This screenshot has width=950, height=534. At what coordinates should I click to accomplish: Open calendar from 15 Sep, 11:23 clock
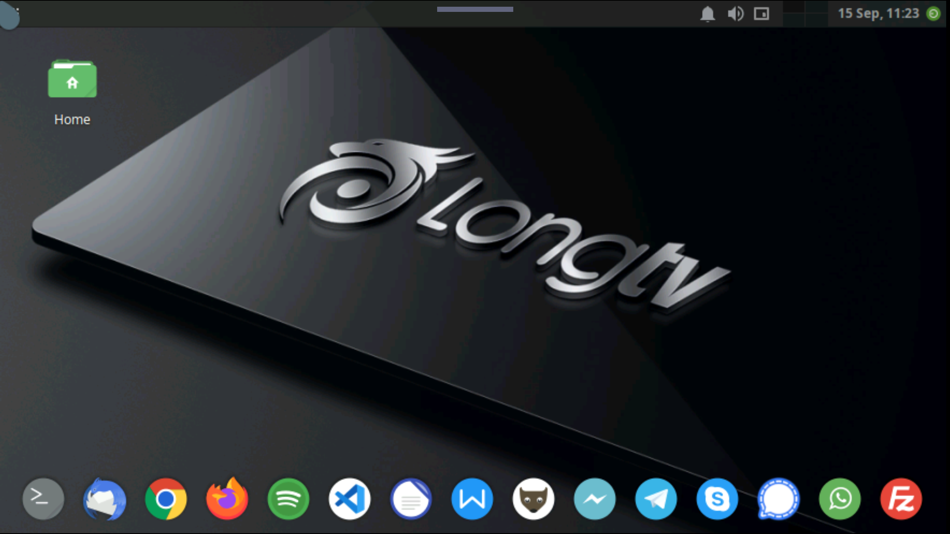tap(878, 13)
